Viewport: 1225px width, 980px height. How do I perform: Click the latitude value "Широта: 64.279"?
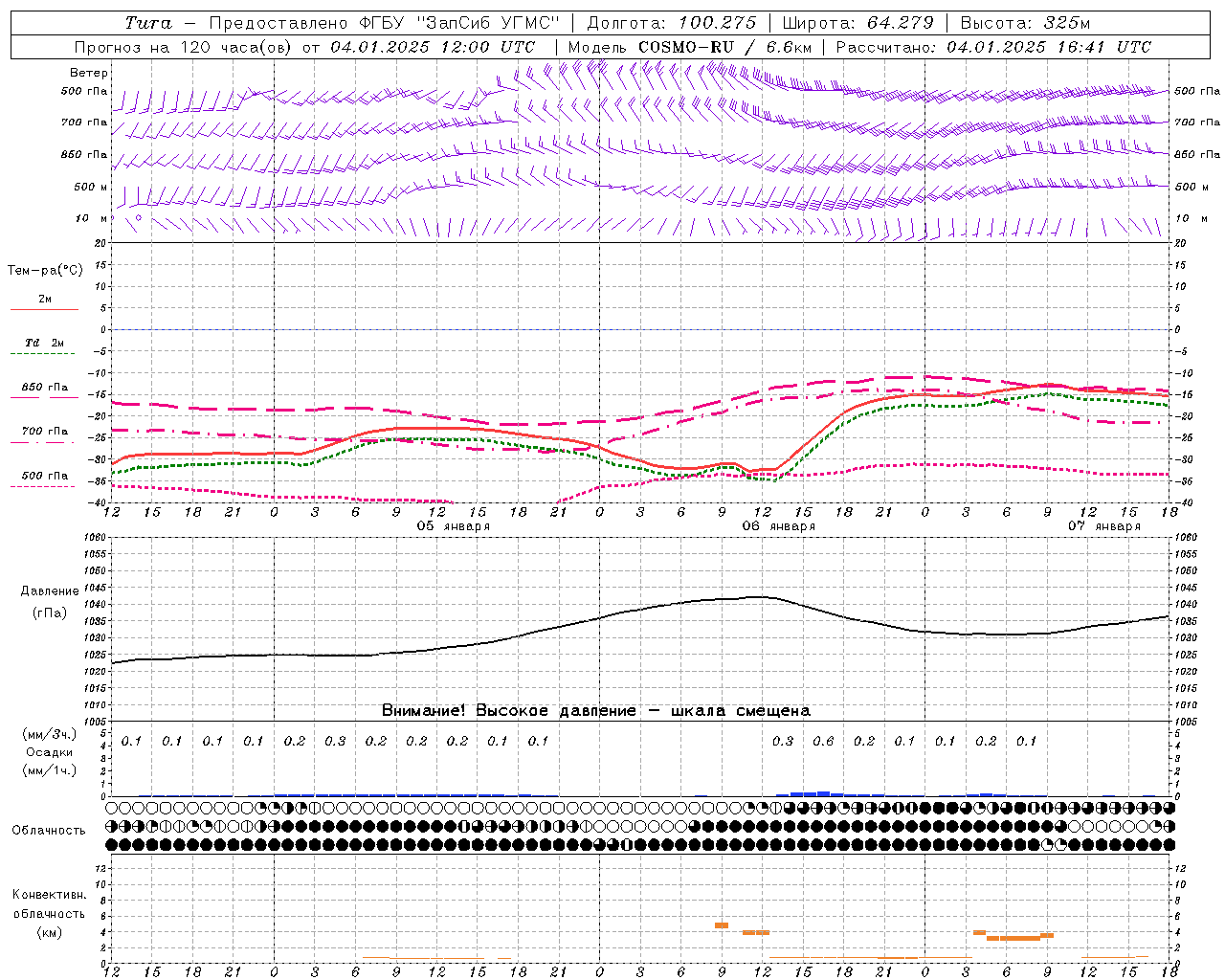(858, 23)
